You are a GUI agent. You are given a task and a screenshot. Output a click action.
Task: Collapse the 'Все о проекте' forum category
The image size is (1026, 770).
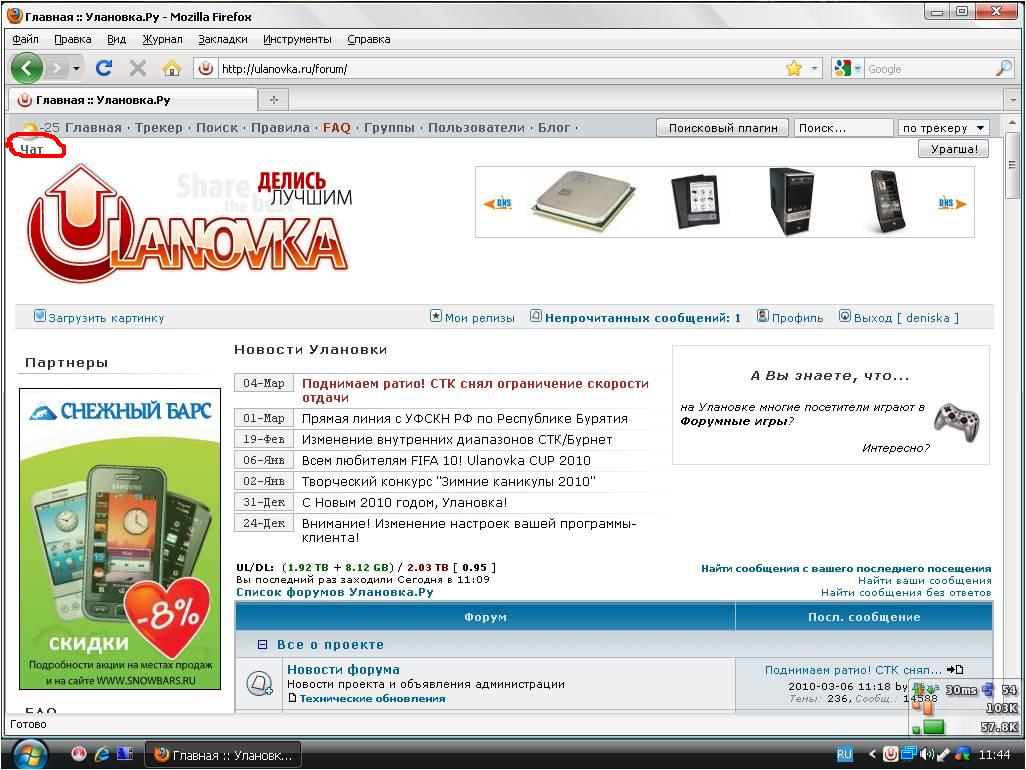point(262,644)
